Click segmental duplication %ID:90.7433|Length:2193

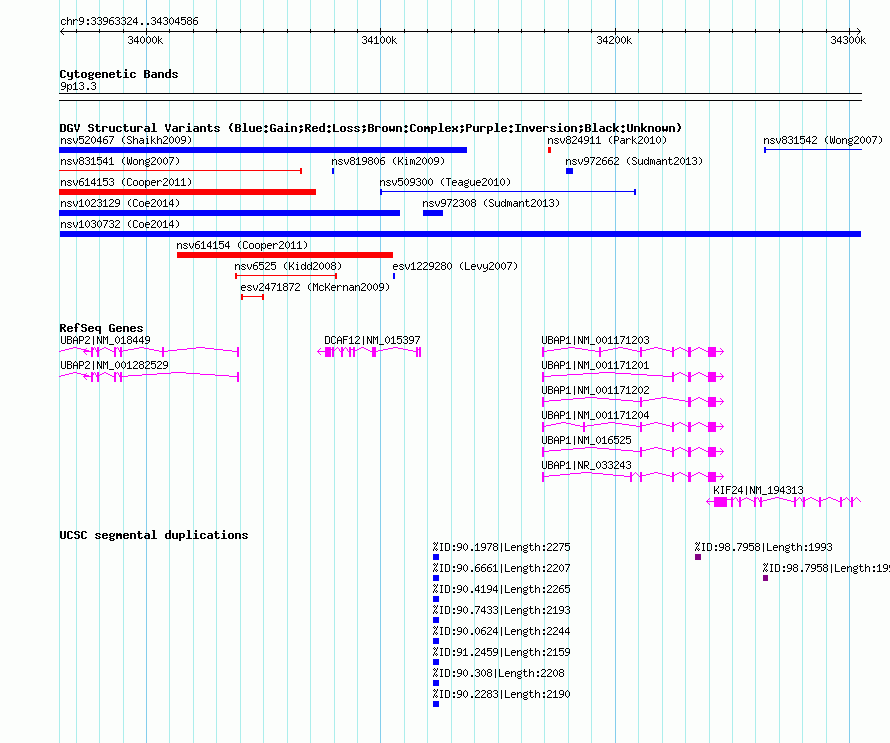pyautogui.click(x=501, y=610)
